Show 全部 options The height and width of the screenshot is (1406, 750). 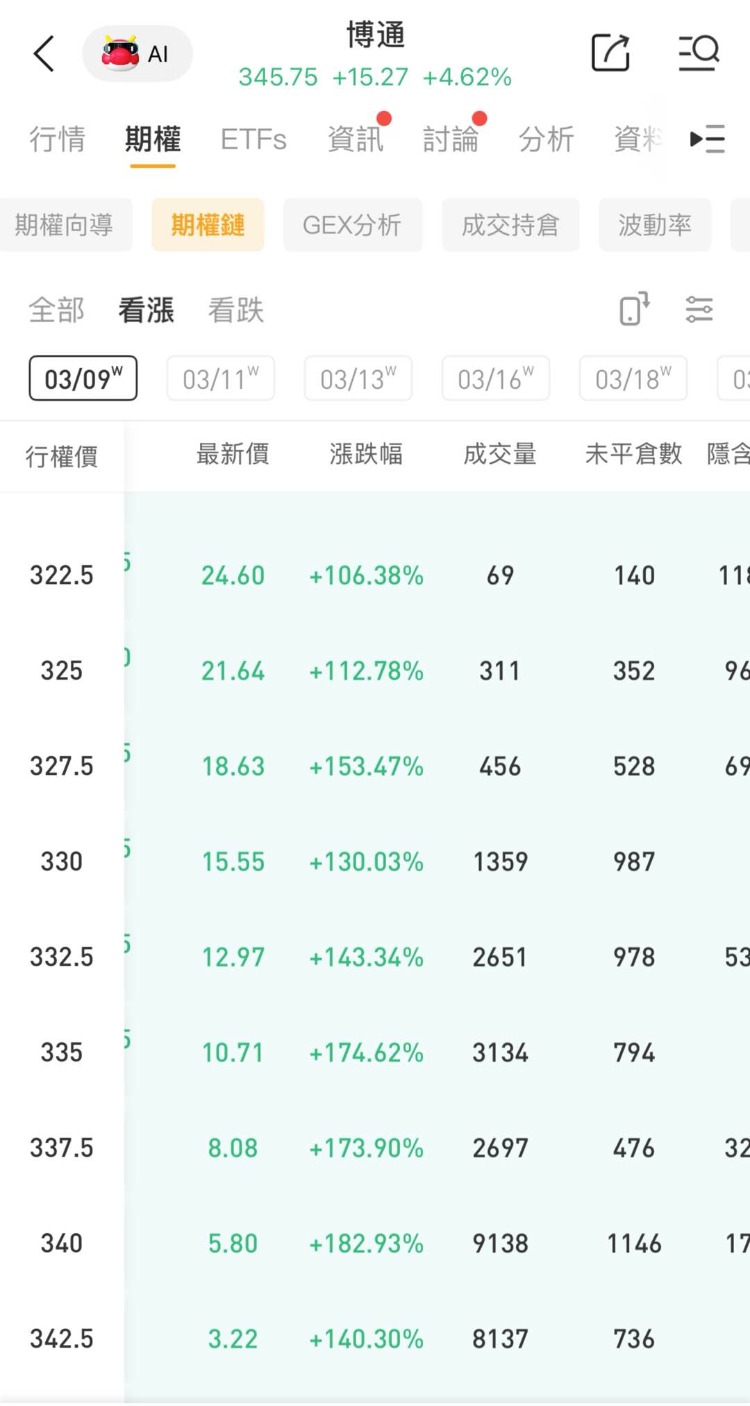(57, 310)
